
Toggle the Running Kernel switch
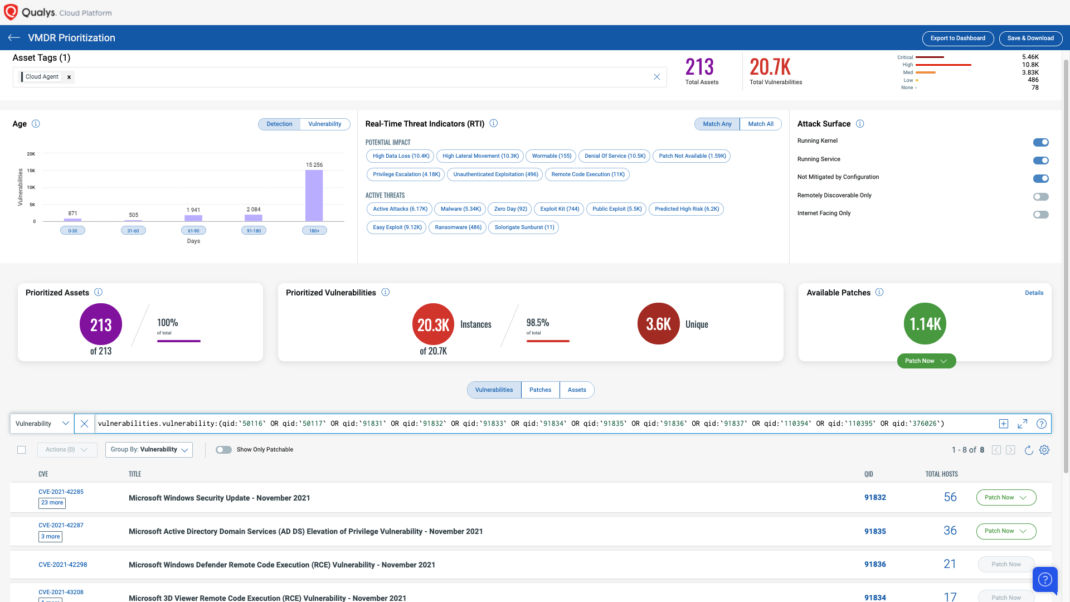[1040, 142]
